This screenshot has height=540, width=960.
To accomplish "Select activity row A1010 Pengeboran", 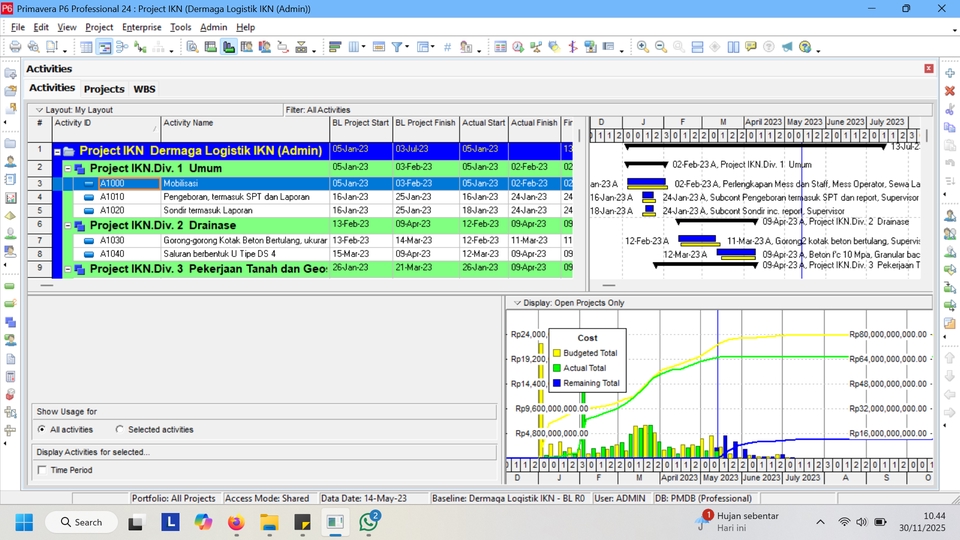I will [x=312, y=197].
